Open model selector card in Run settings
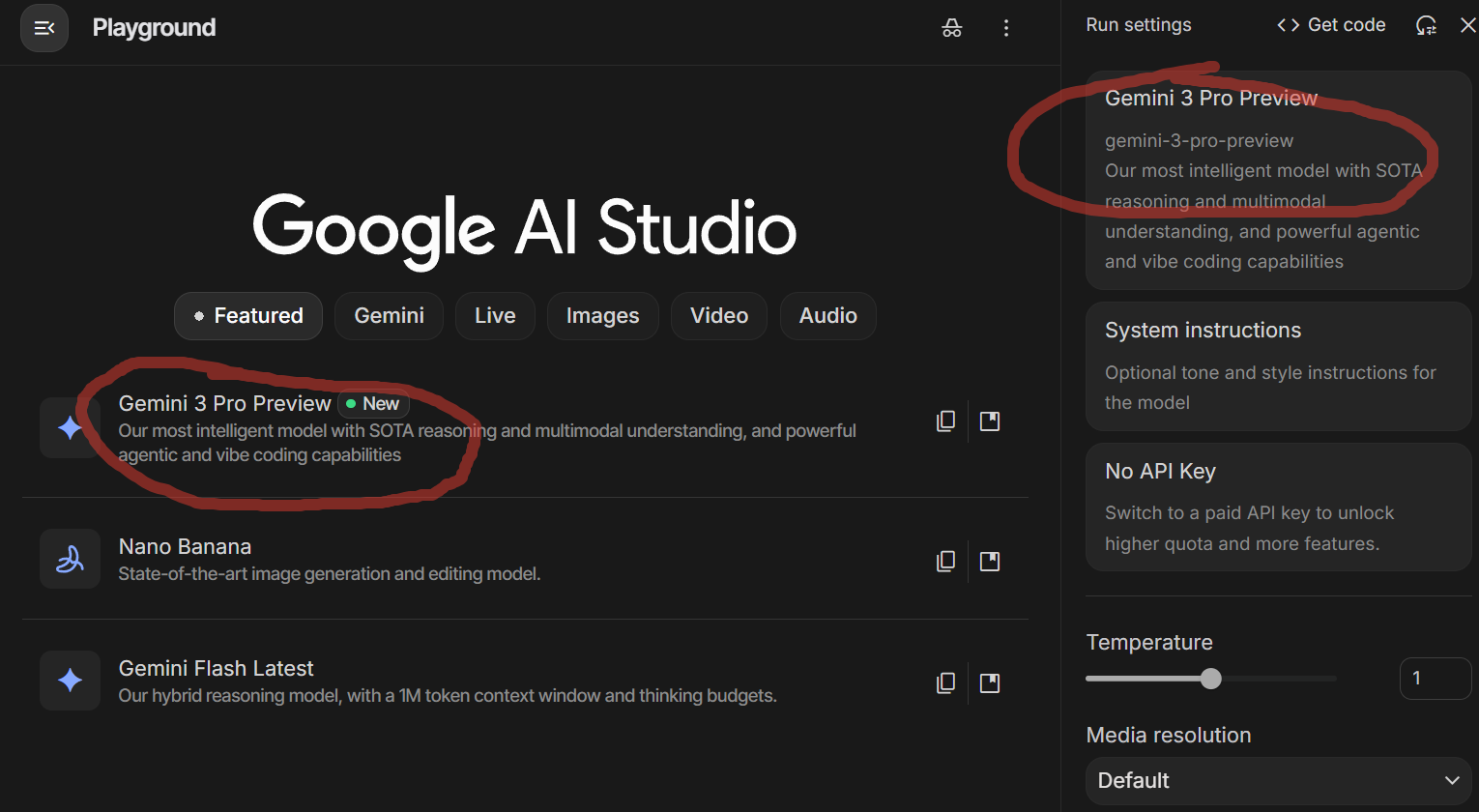 coord(1278,180)
